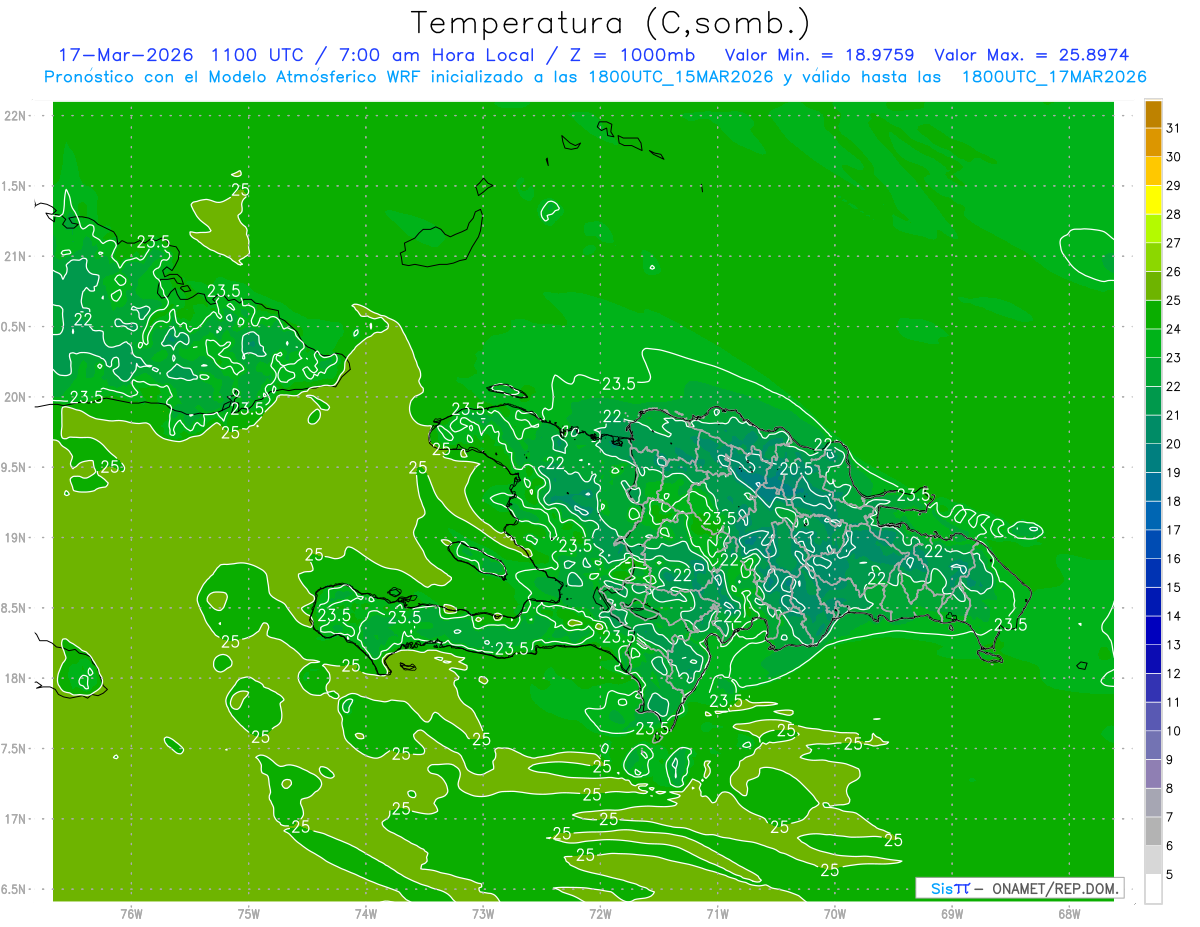Click the "69W" longitude label

951,913
